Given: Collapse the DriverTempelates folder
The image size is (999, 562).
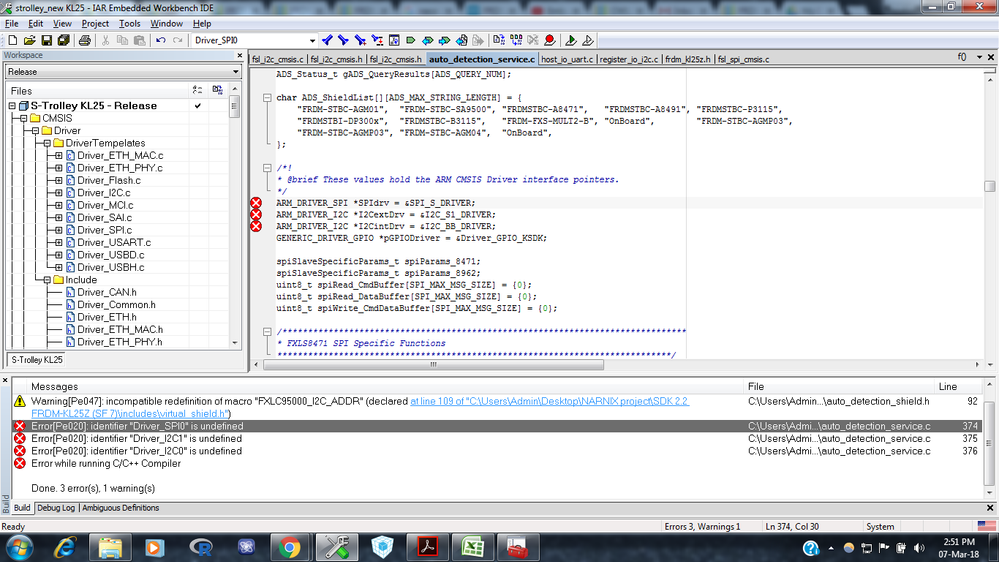Looking at the screenshot, I should pos(47,143).
